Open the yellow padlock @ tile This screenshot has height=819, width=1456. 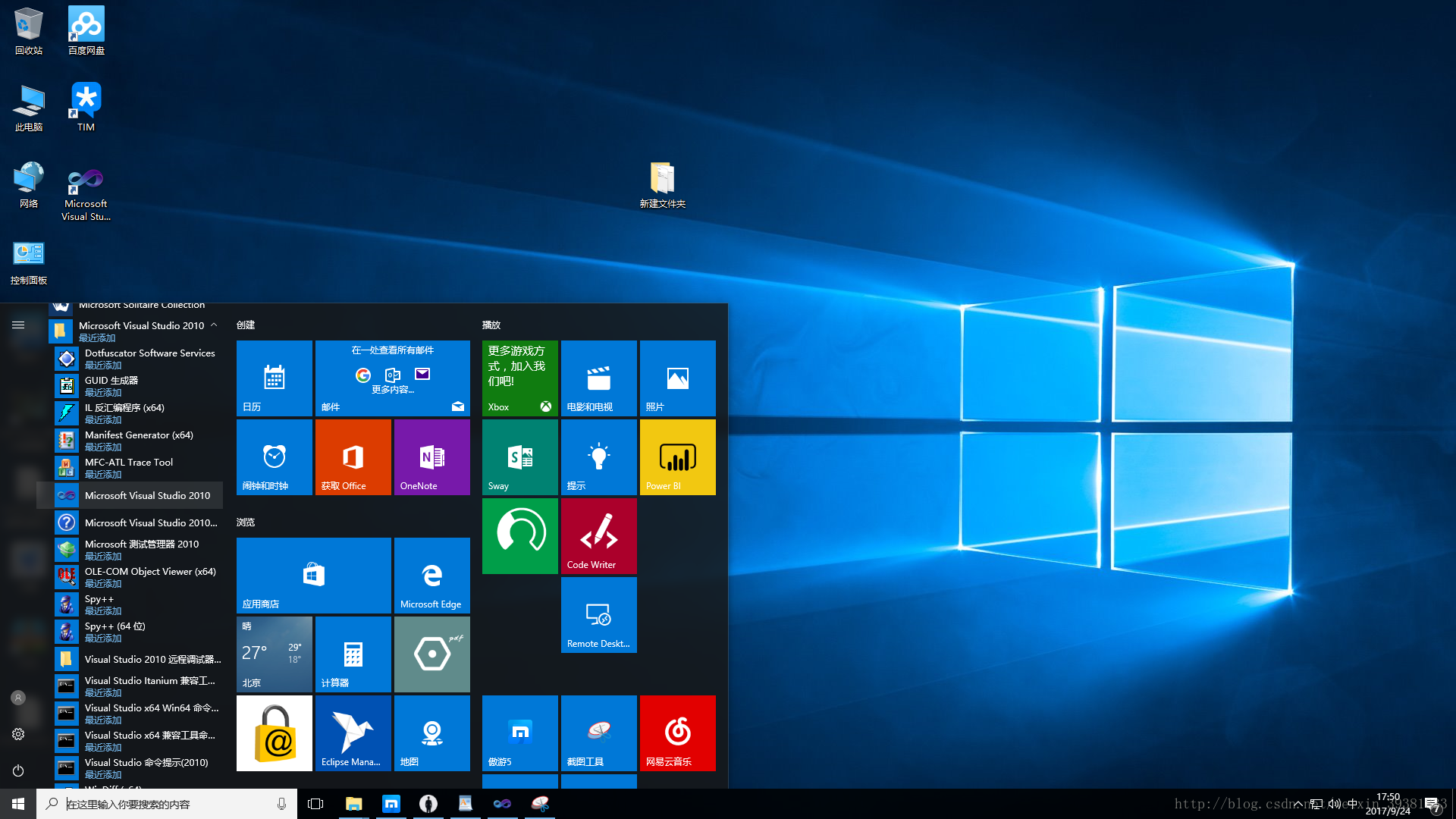coord(275,733)
